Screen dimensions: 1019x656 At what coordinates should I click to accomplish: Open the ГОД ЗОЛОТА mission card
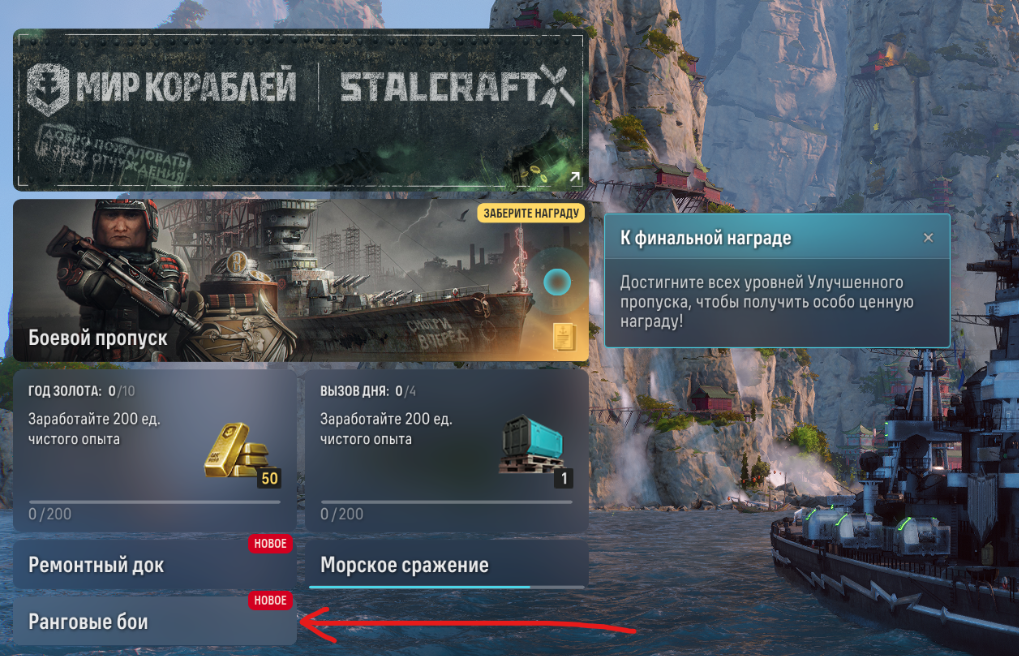click(x=155, y=451)
